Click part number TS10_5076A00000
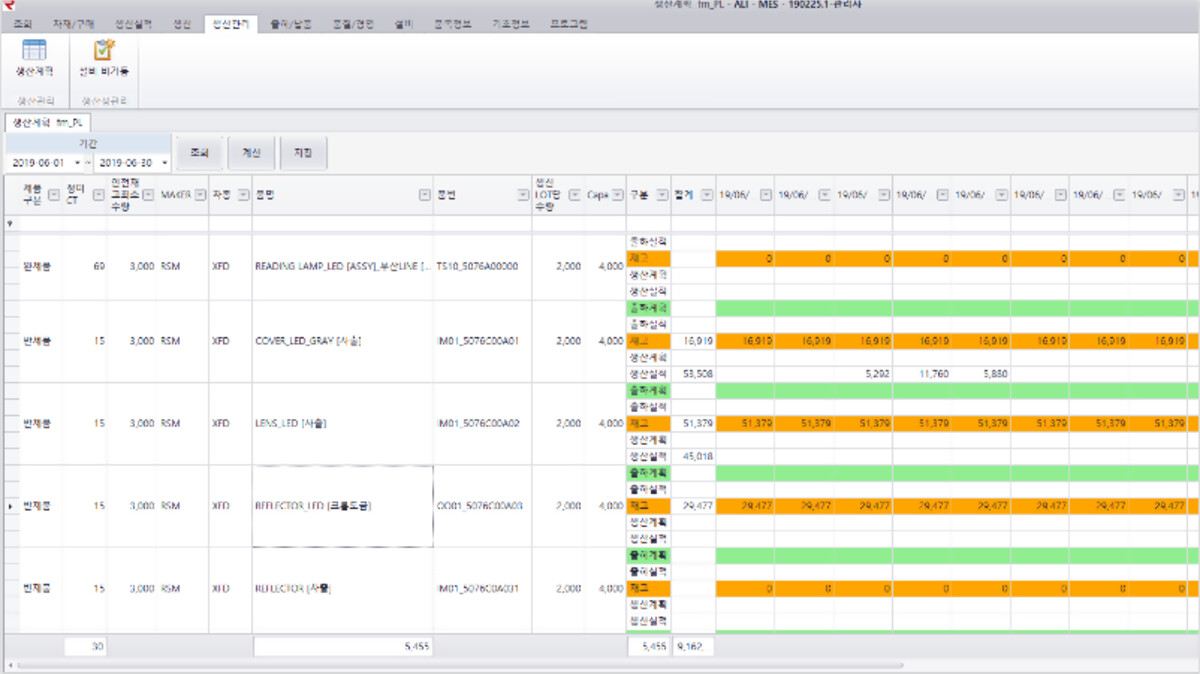Viewport: 1200px width, 674px height. [x=477, y=267]
